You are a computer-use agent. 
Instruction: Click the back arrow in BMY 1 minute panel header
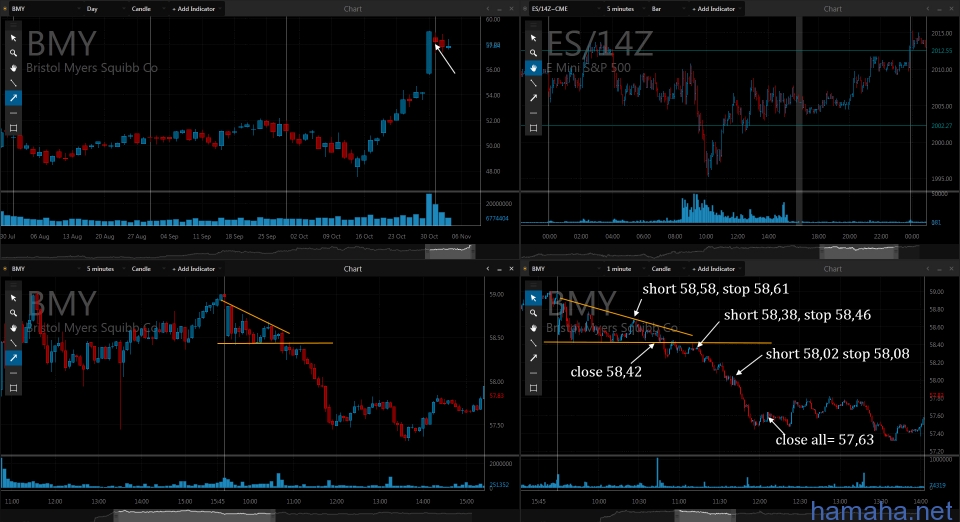pos(928,269)
